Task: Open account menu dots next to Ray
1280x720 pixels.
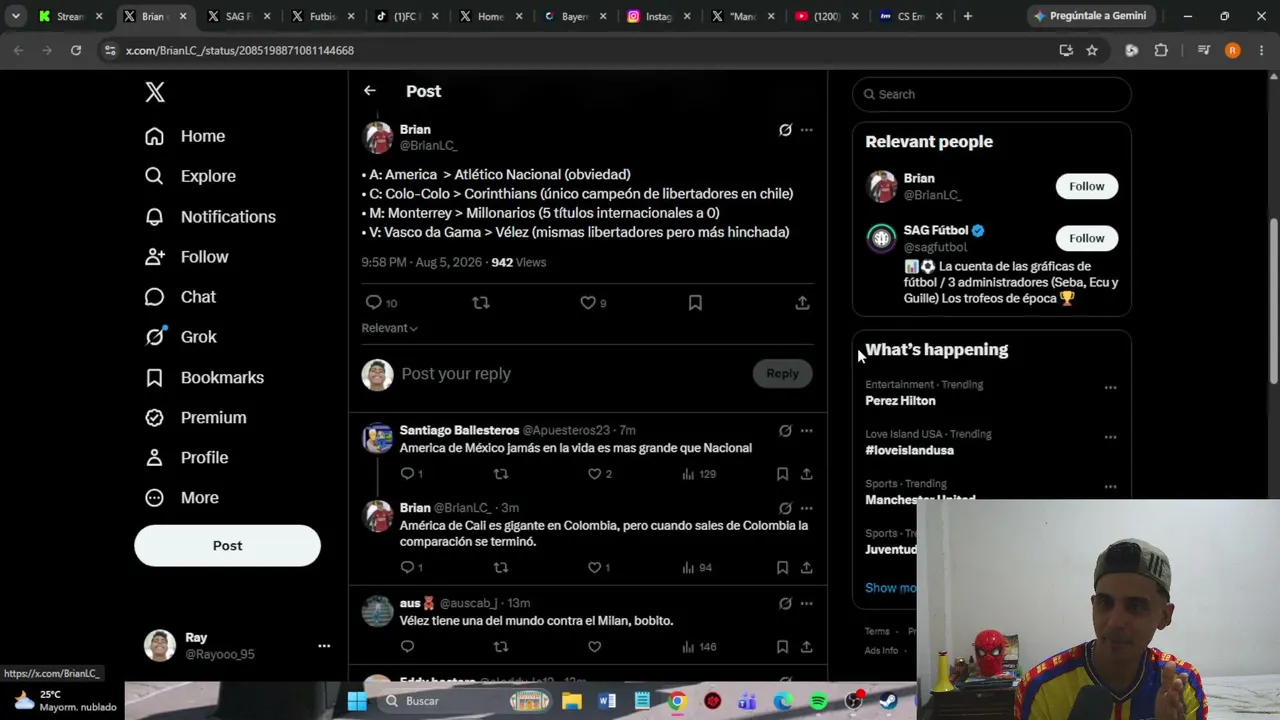Action: point(324,646)
